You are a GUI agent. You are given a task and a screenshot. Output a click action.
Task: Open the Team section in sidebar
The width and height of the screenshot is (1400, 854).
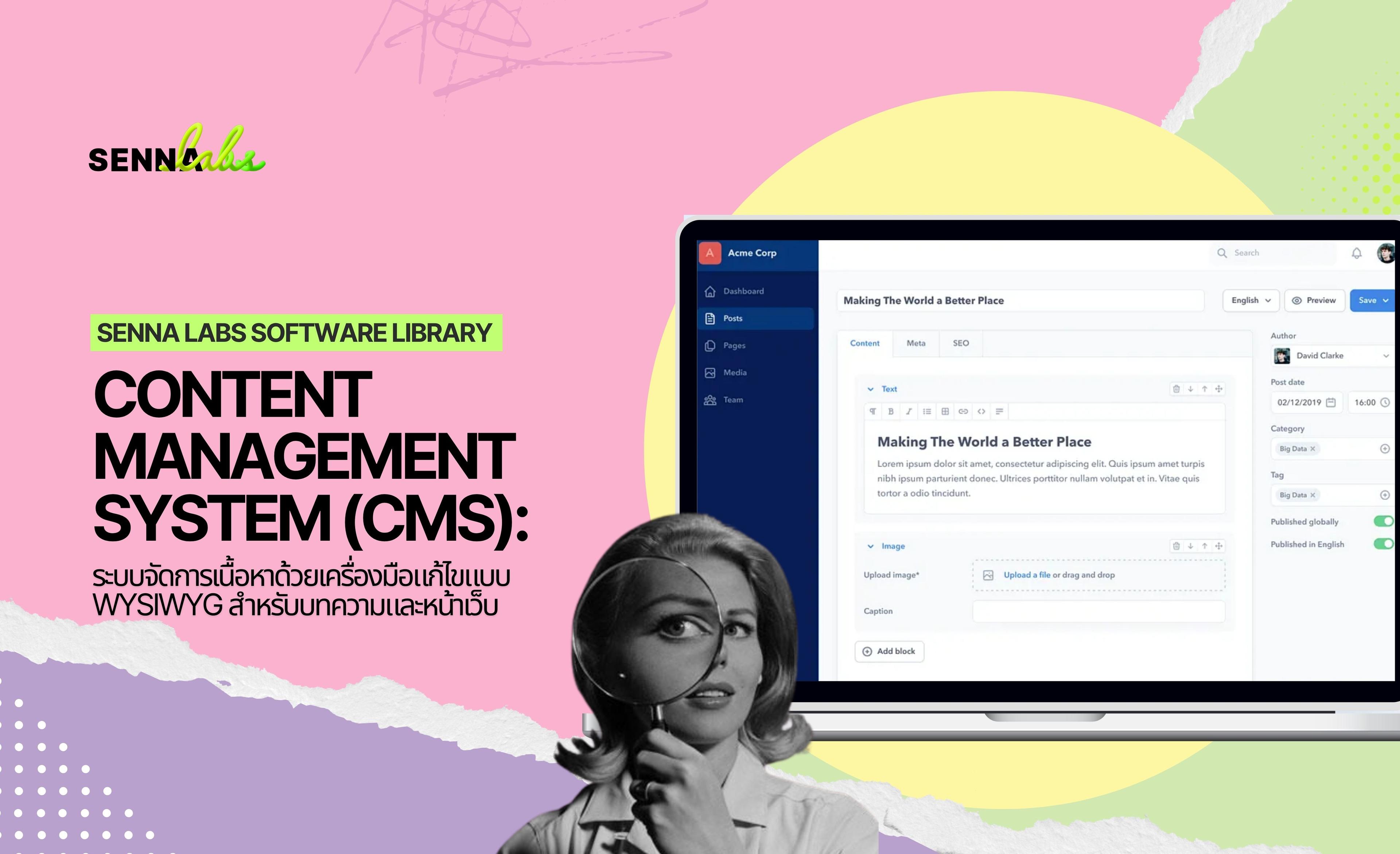[756, 400]
